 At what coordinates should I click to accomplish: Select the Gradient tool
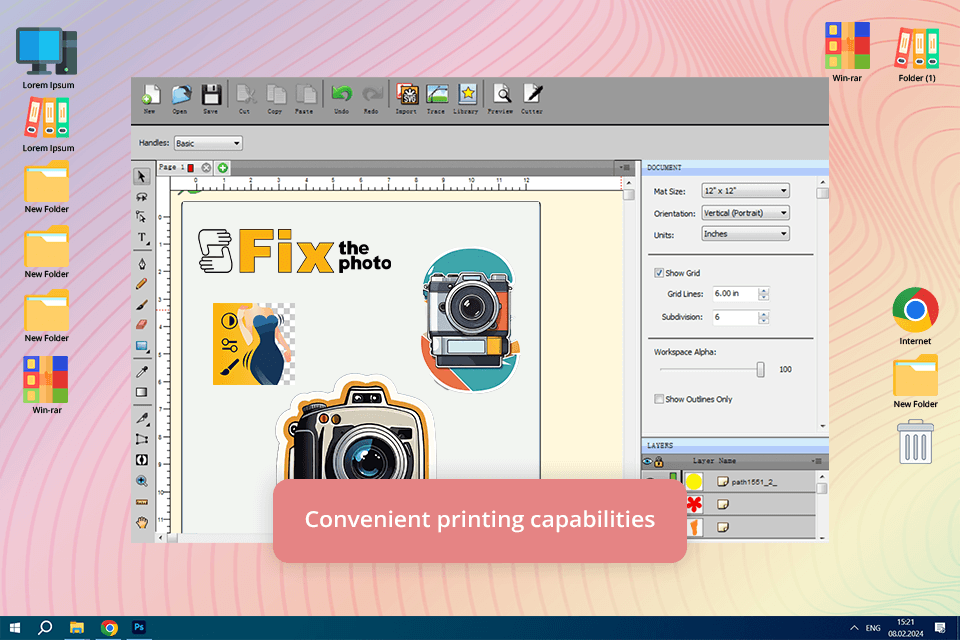[x=141, y=392]
